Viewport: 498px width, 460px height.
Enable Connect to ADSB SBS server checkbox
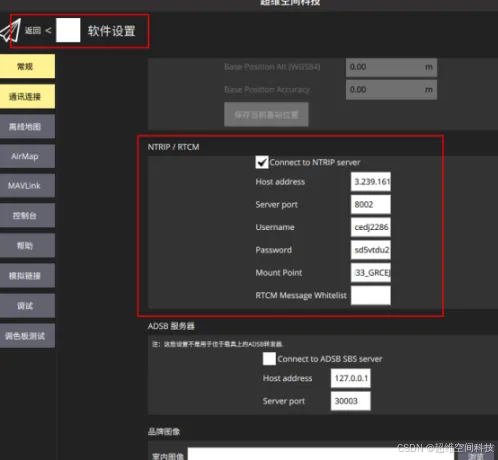(x=269, y=359)
